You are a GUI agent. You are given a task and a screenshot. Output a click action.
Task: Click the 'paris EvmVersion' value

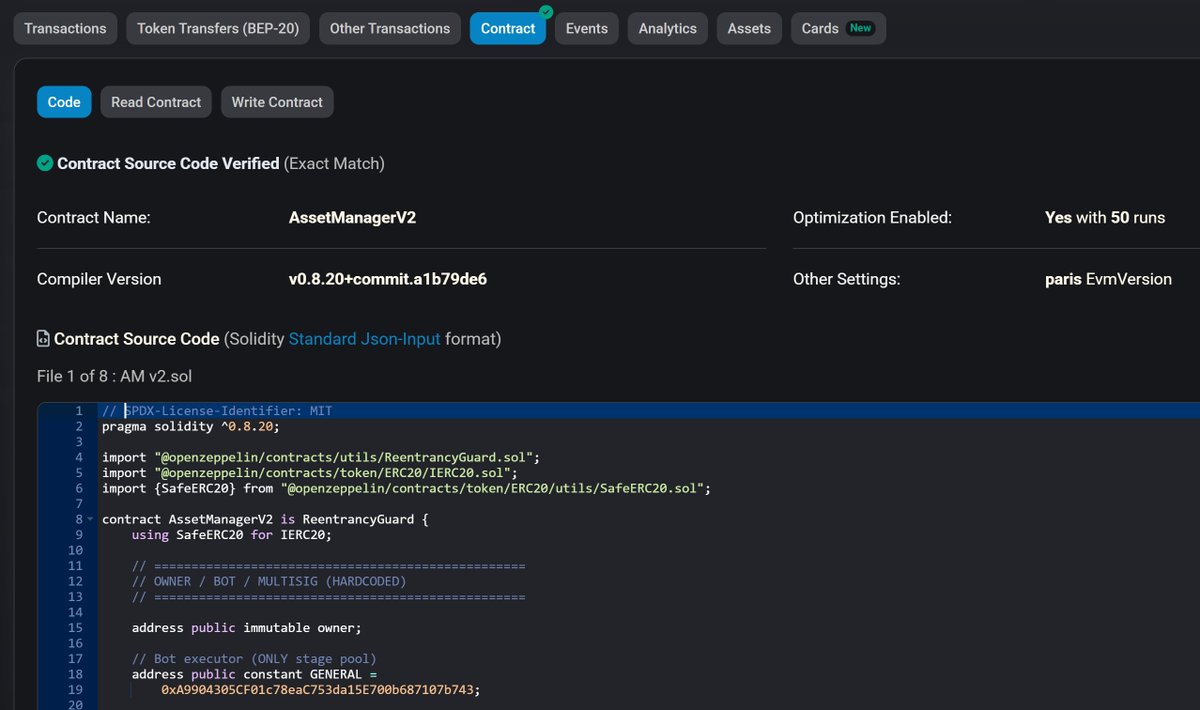1108,279
